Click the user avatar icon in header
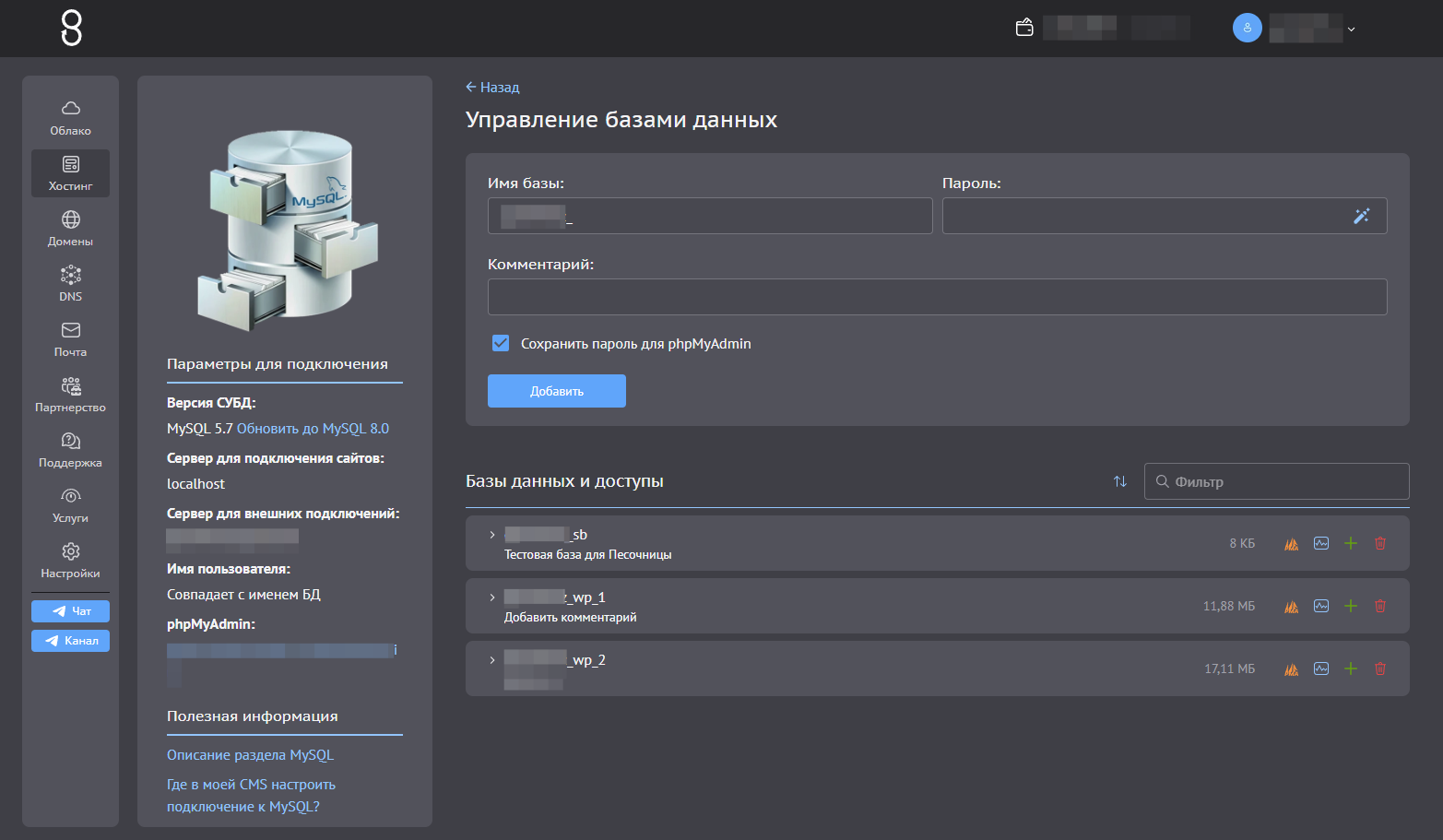The height and width of the screenshot is (840, 1443). pyautogui.click(x=1248, y=28)
